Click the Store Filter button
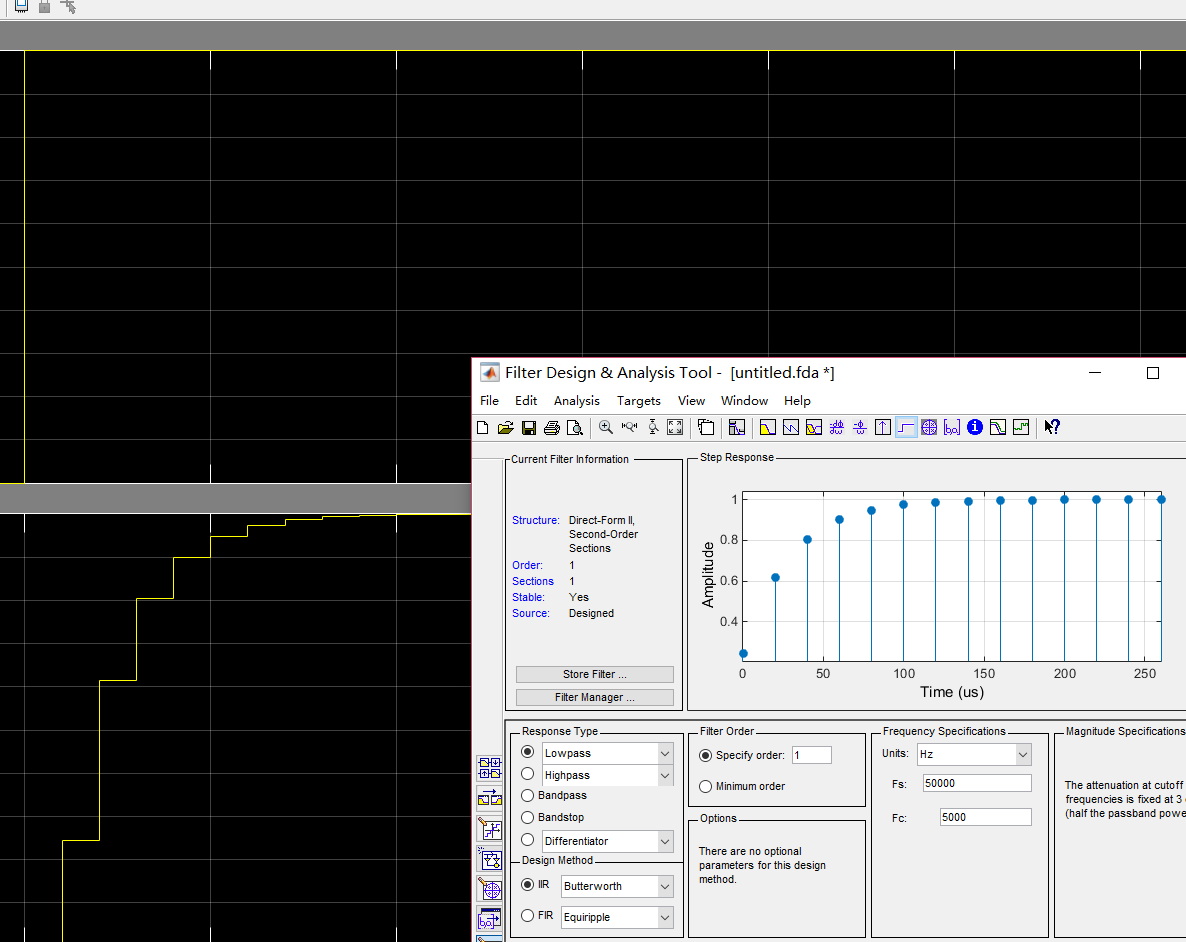 (594, 675)
